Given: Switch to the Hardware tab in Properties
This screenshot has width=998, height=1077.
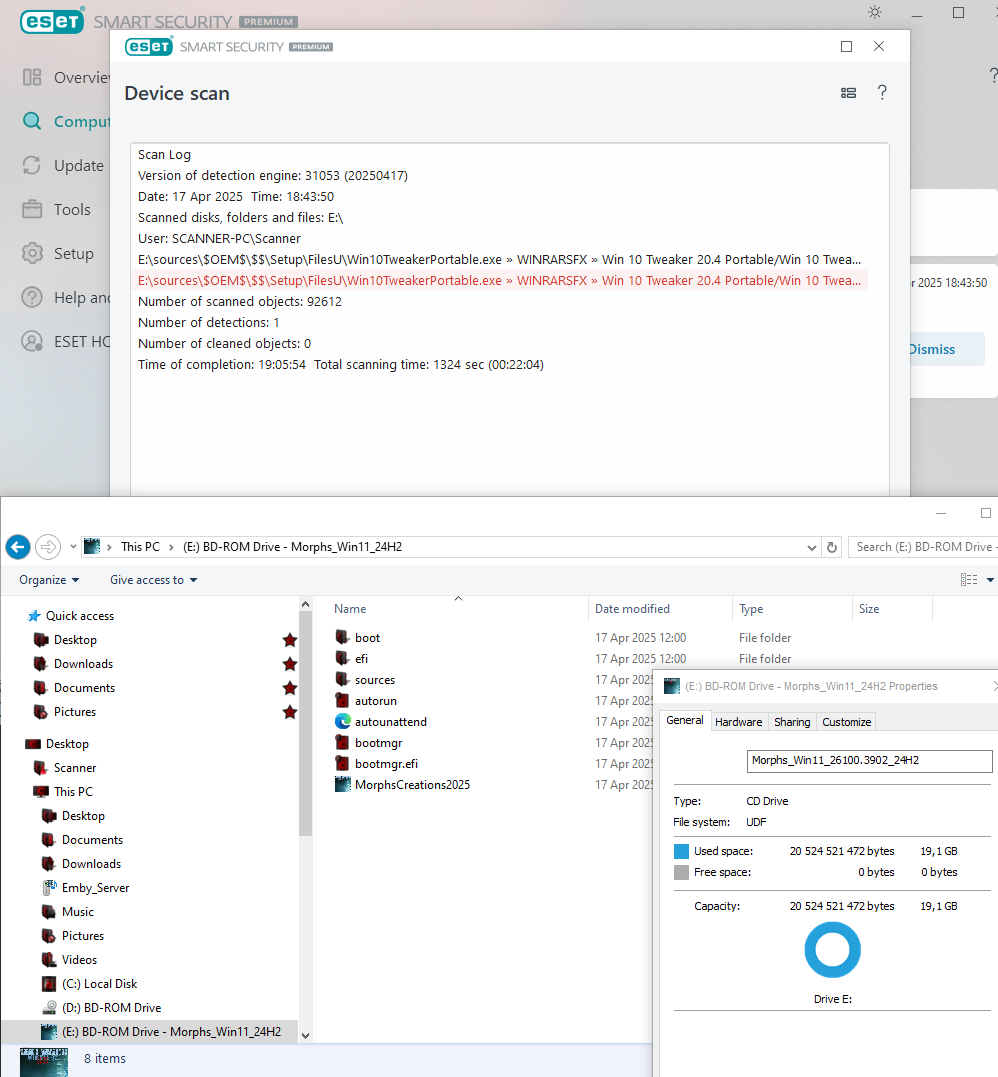Looking at the screenshot, I should point(738,722).
